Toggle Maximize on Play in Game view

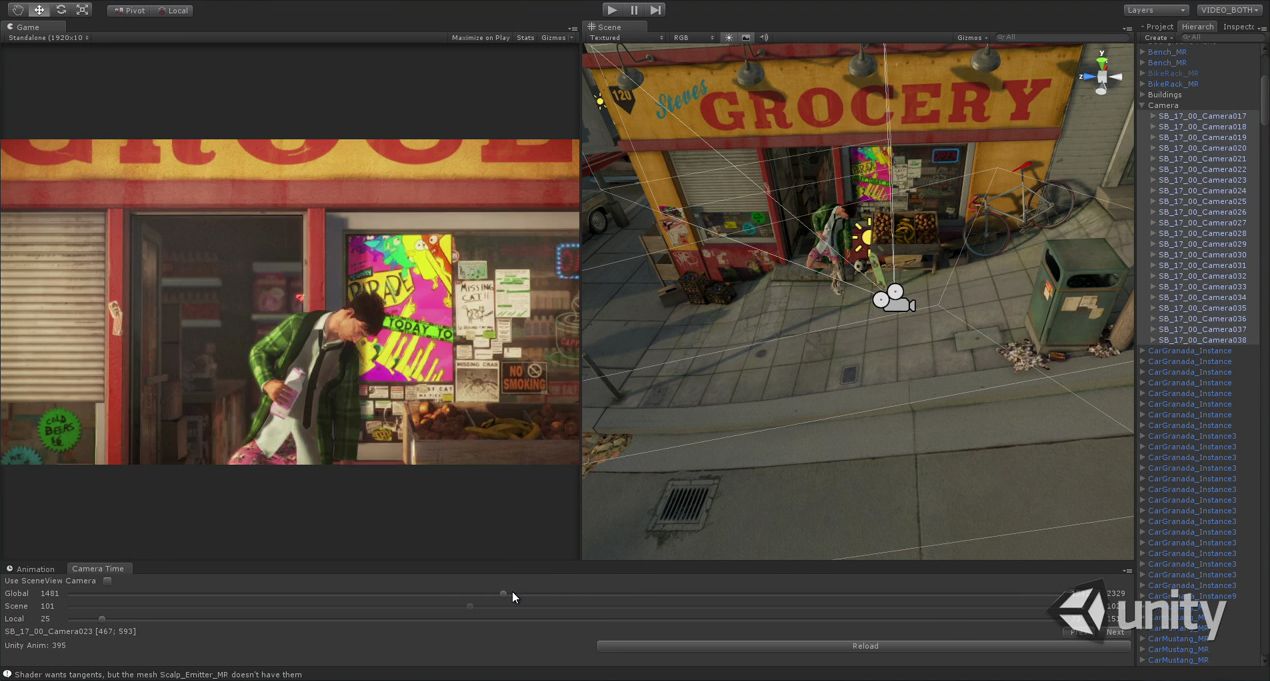pos(480,38)
